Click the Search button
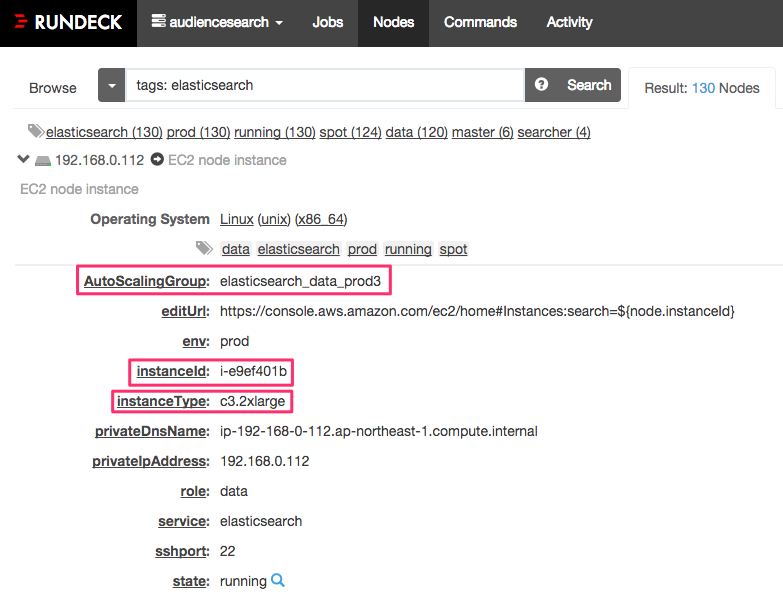Screen dimensions: 783x595 (589, 85)
